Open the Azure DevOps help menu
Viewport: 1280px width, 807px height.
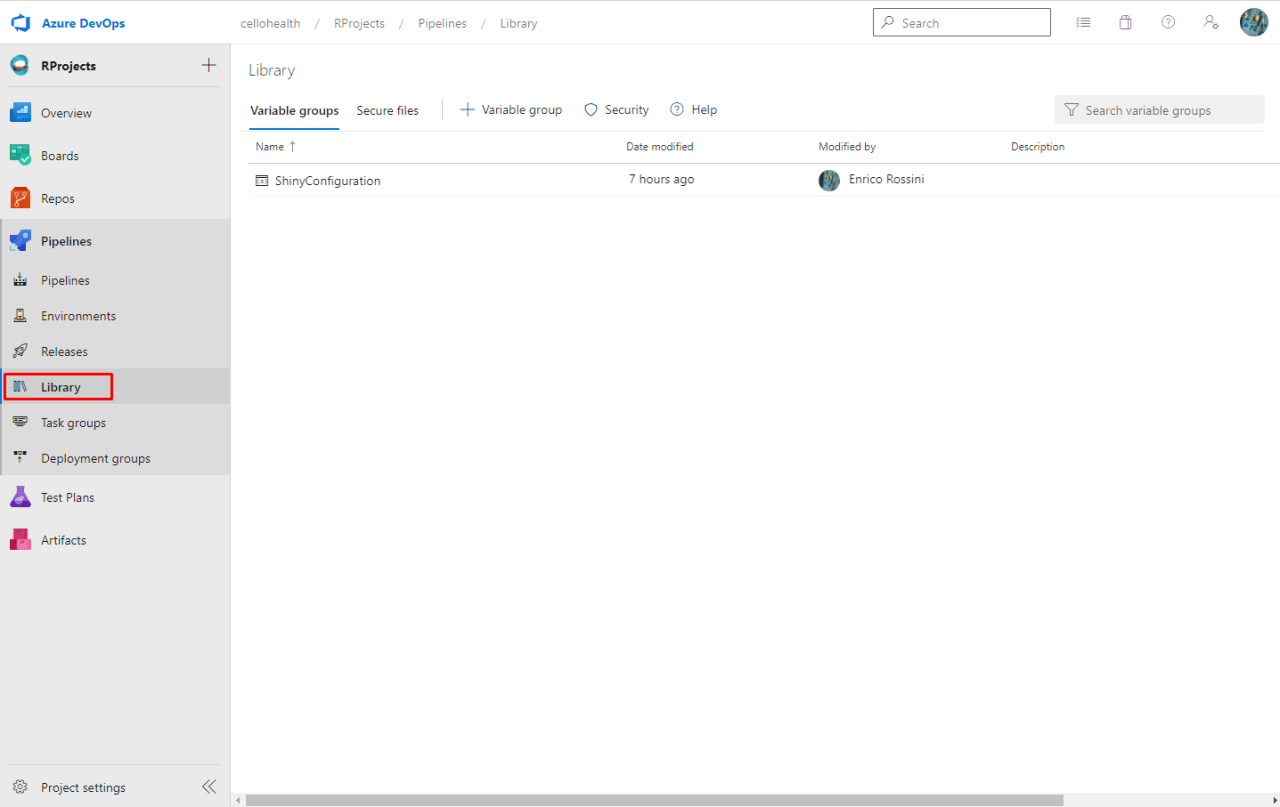click(x=1168, y=22)
